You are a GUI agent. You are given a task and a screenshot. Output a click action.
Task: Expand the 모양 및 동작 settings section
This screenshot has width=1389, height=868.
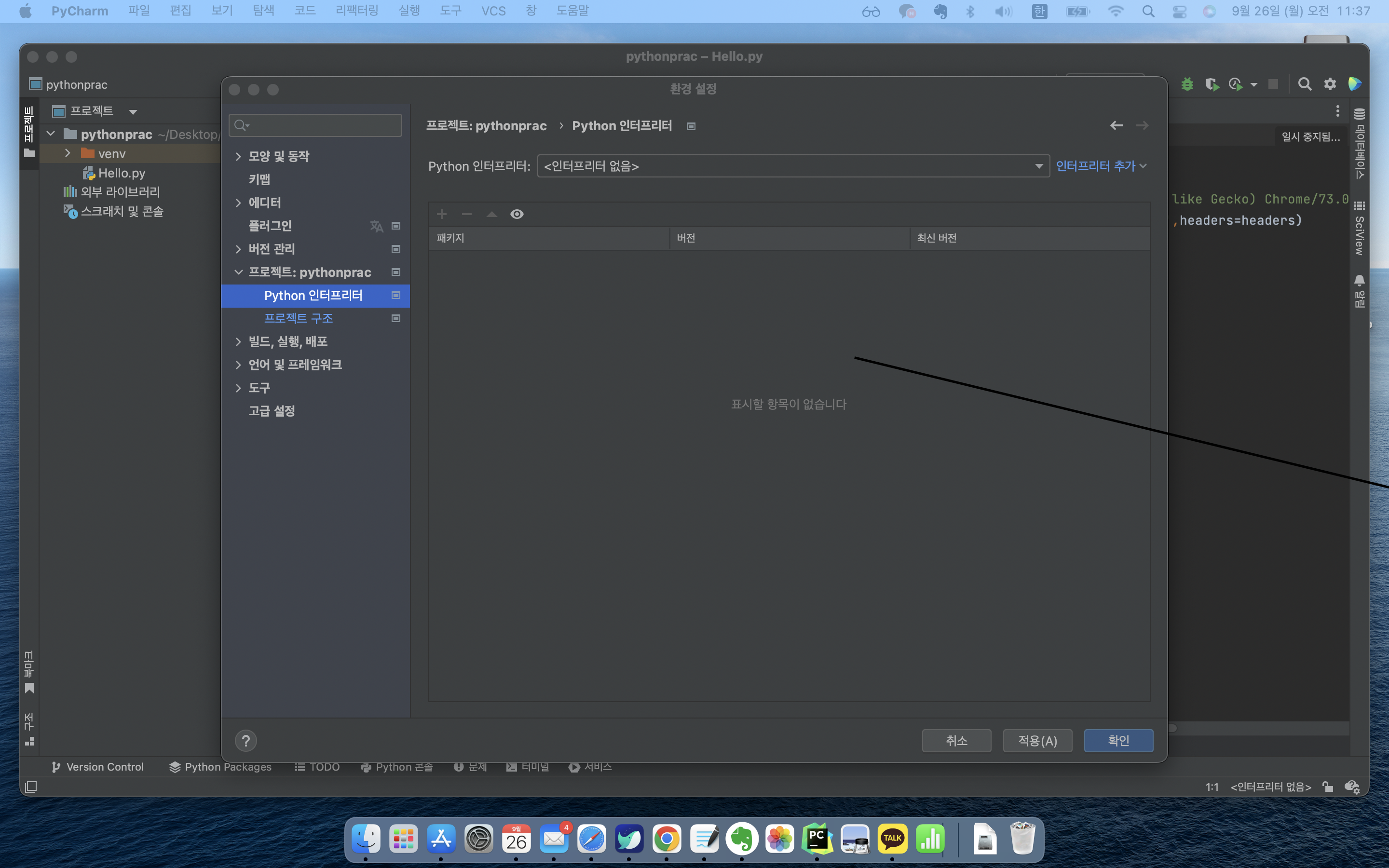point(238,156)
